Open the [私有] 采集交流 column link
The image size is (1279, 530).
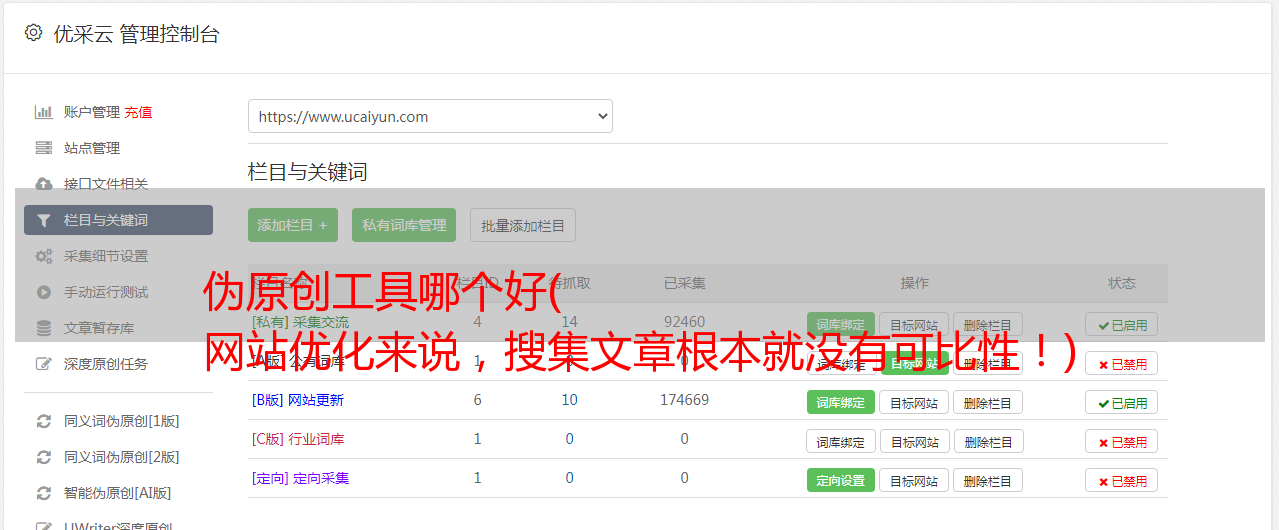[300, 322]
